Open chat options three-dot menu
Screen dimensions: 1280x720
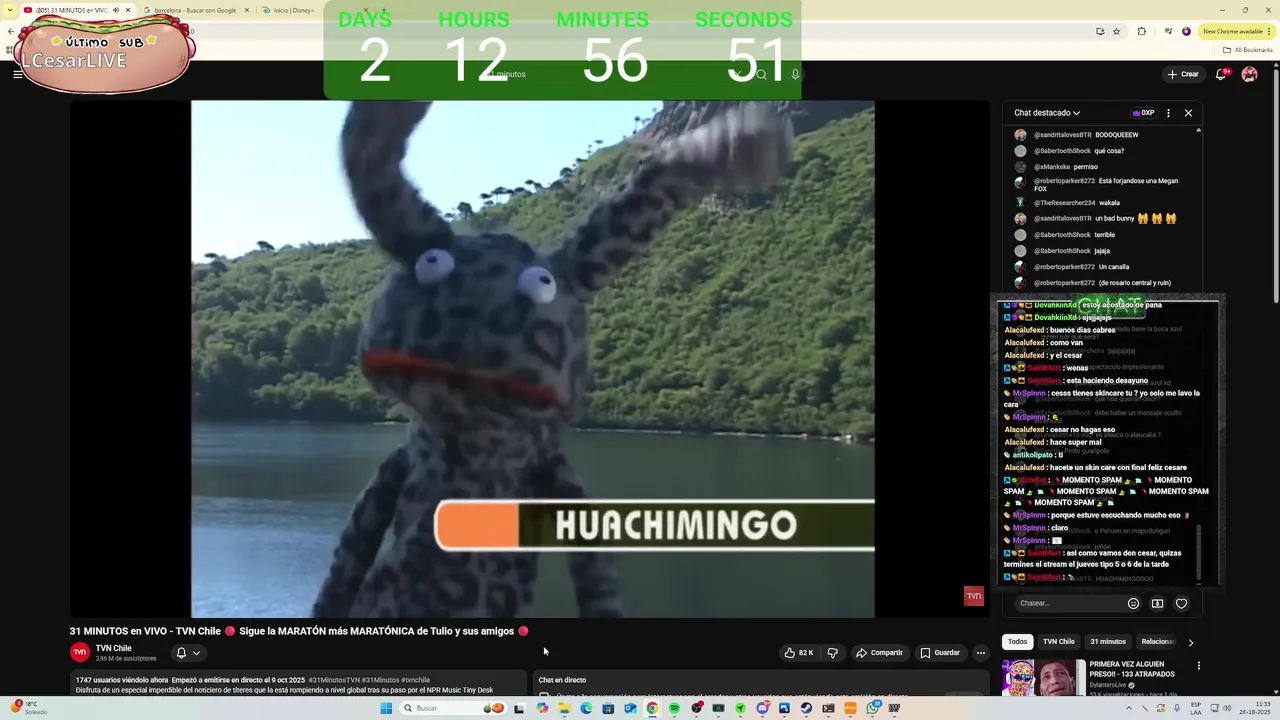coord(1168,113)
